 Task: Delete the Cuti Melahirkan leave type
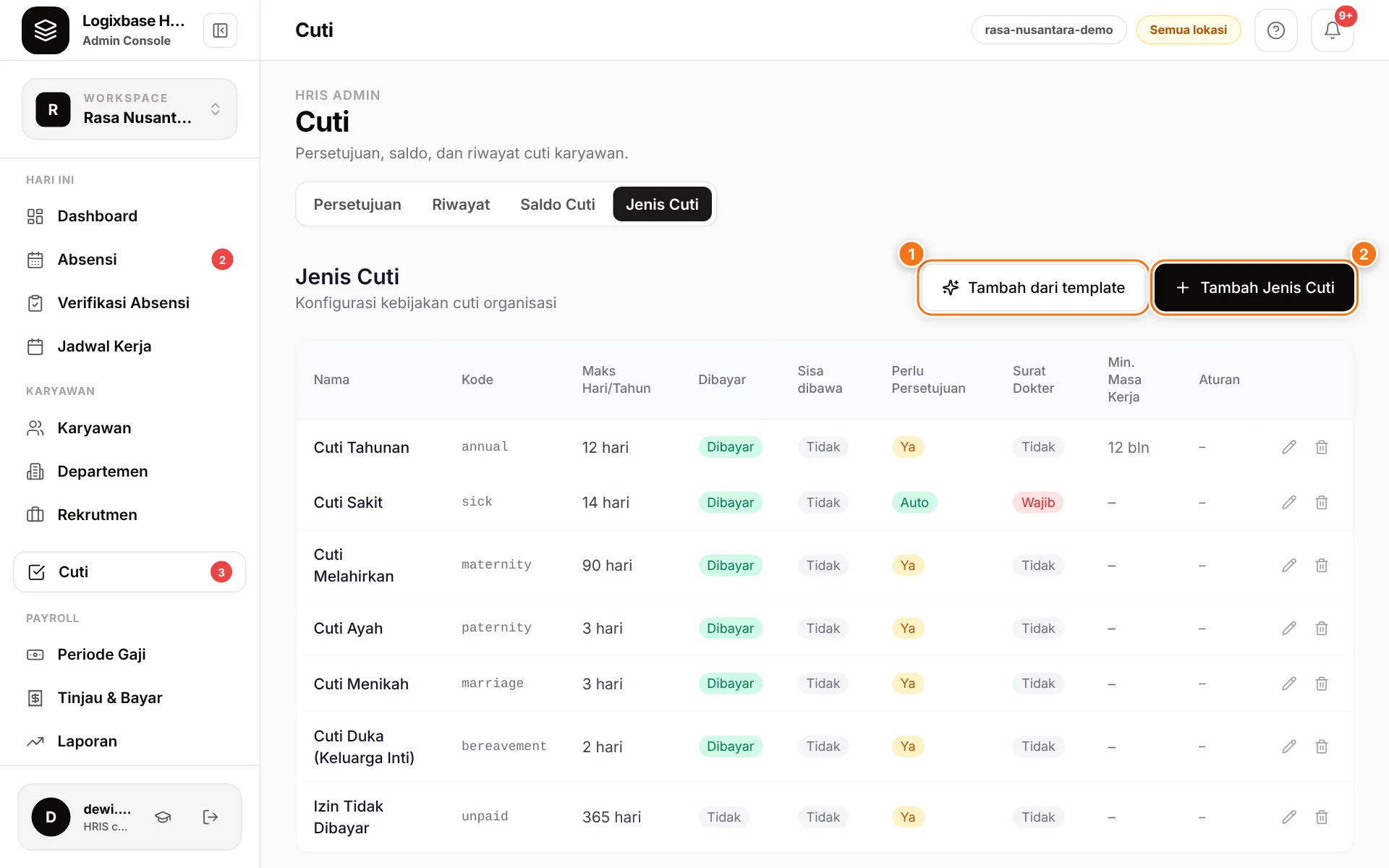(x=1321, y=566)
